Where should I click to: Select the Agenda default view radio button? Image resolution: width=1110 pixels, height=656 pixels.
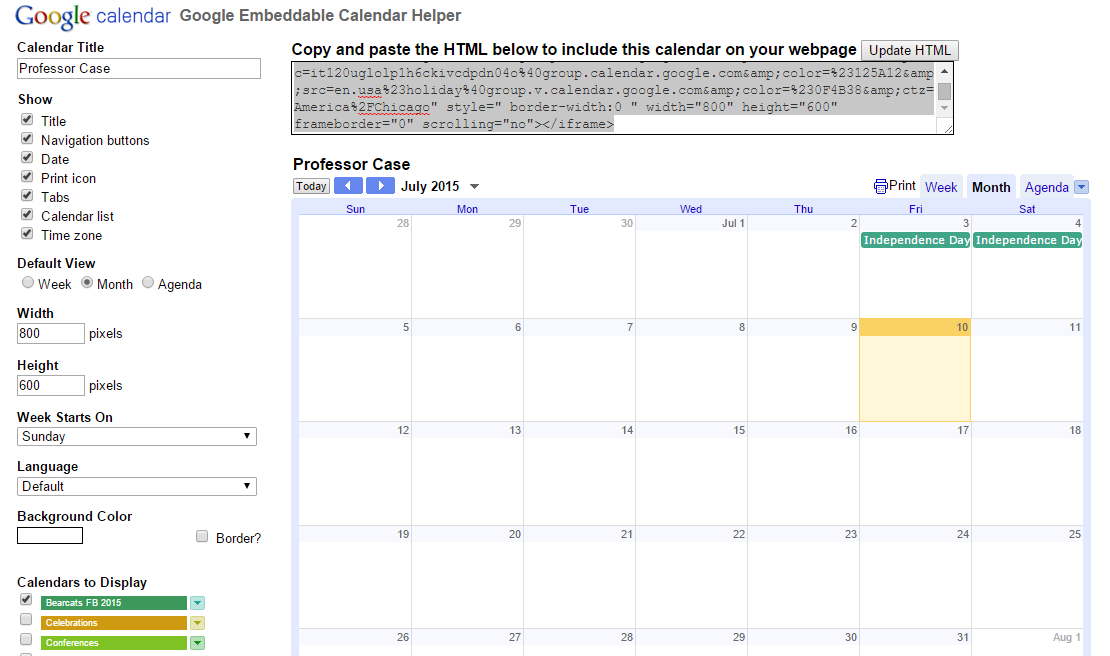click(x=148, y=282)
